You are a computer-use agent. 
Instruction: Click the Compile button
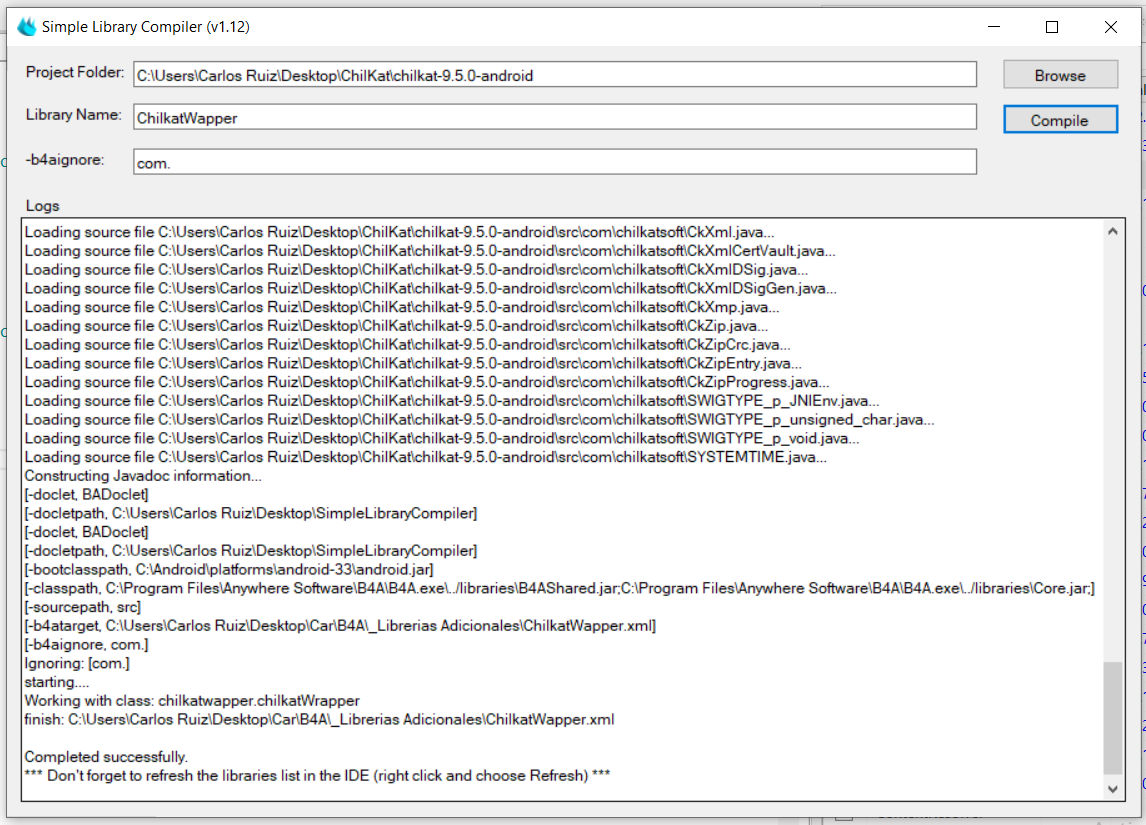click(x=1060, y=120)
